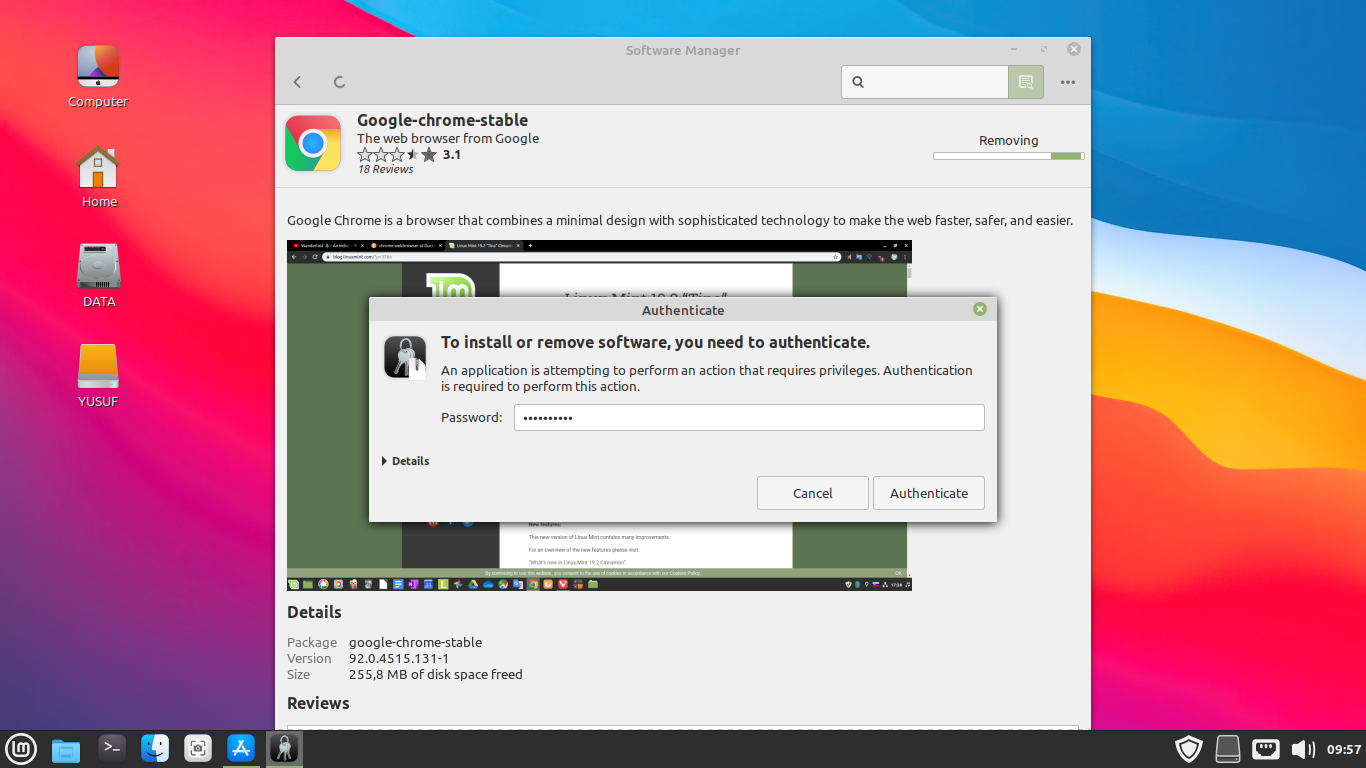Click the version text 92.0.4515.131-1
Image resolution: width=1366 pixels, height=768 pixels.
click(x=399, y=658)
